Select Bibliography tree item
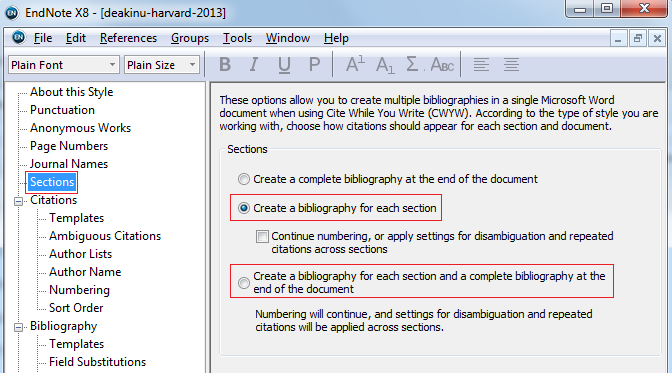Image resolution: width=672 pixels, height=373 pixels. point(63,326)
